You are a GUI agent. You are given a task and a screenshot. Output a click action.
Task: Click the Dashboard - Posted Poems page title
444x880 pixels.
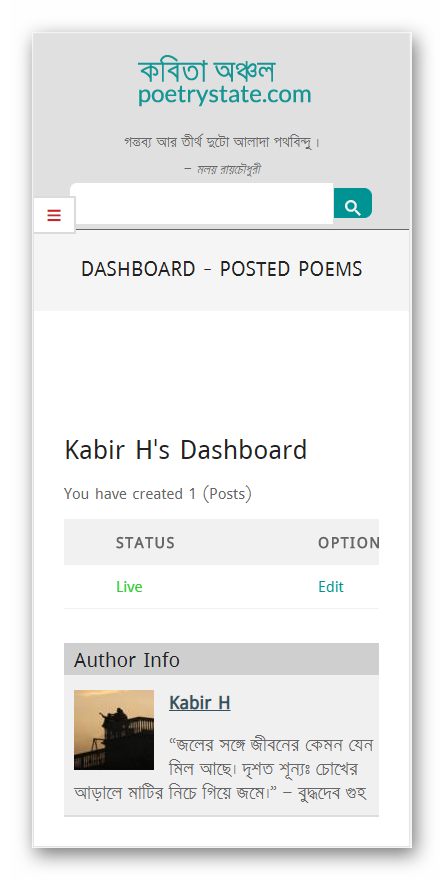222,269
